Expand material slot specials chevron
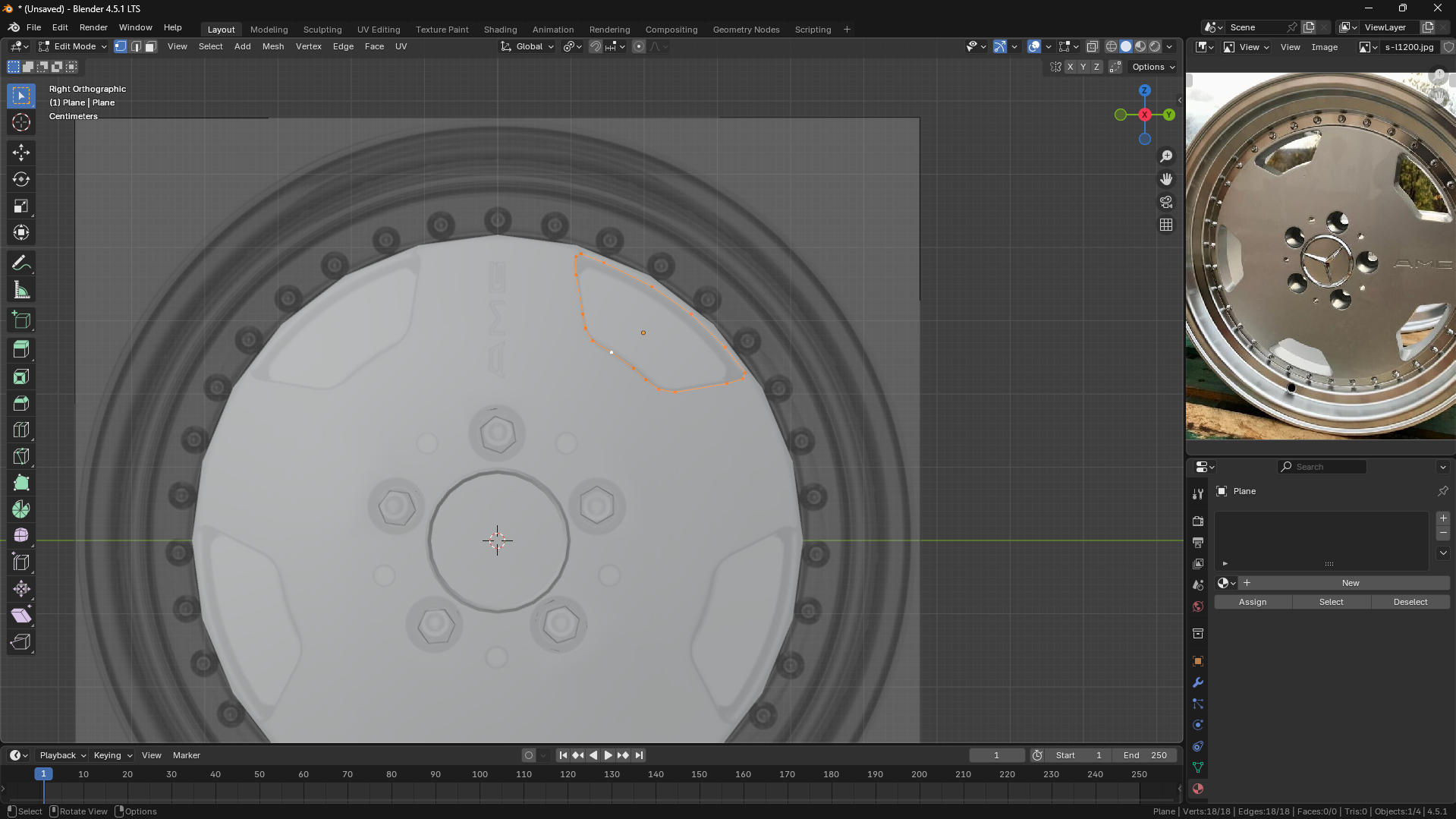 point(1443,553)
